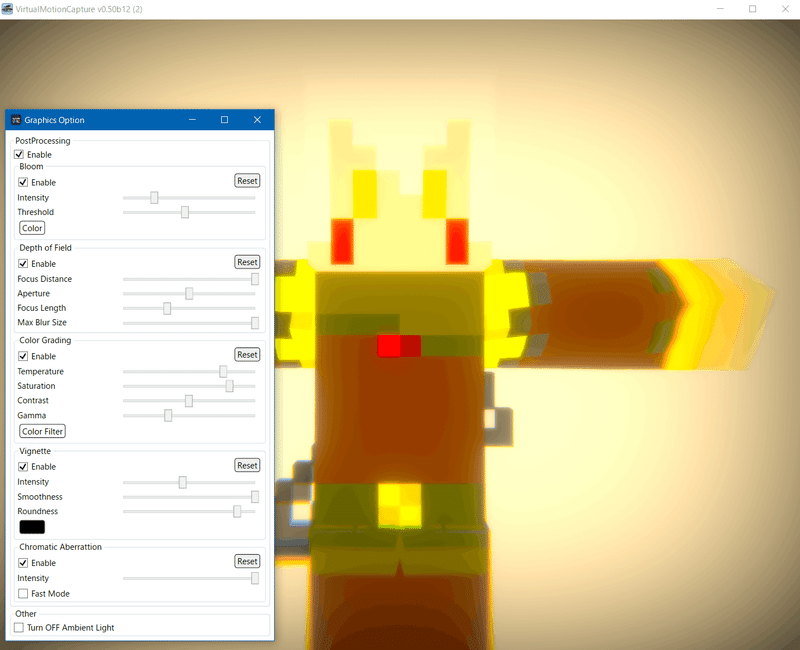Click the Focus Length slider handle
The height and width of the screenshot is (650, 800).
click(x=167, y=308)
